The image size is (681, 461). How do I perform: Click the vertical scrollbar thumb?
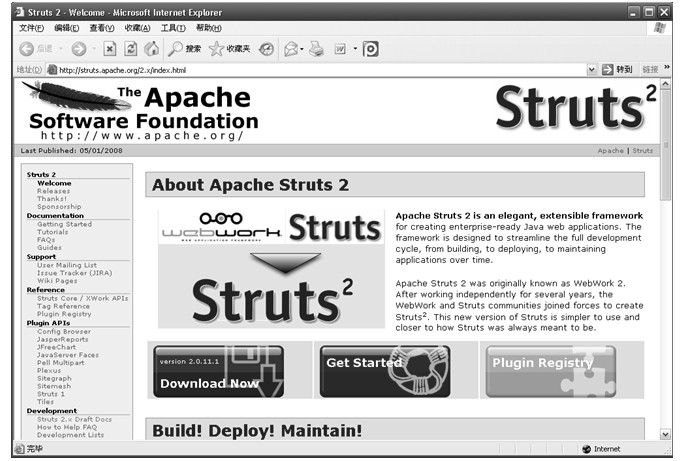(665, 145)
